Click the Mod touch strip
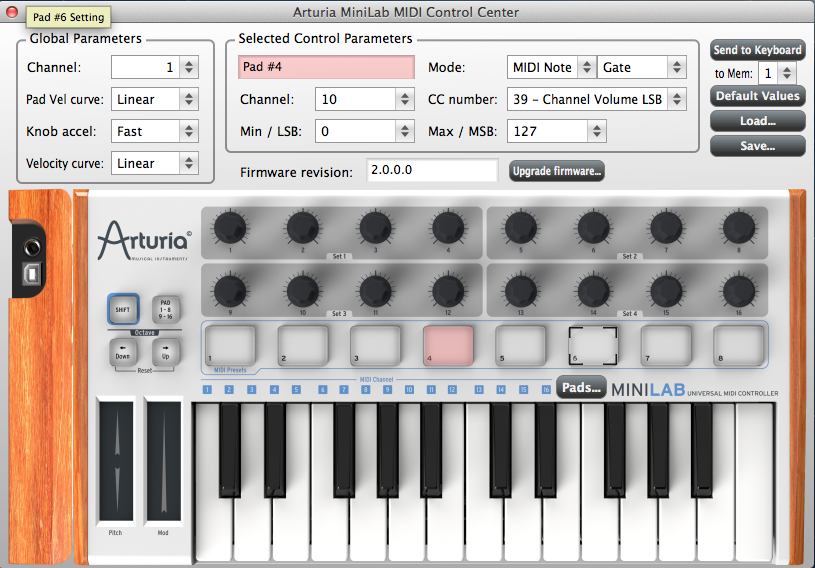The width and height of the screenshot is (815, 568). pos(164,461)
